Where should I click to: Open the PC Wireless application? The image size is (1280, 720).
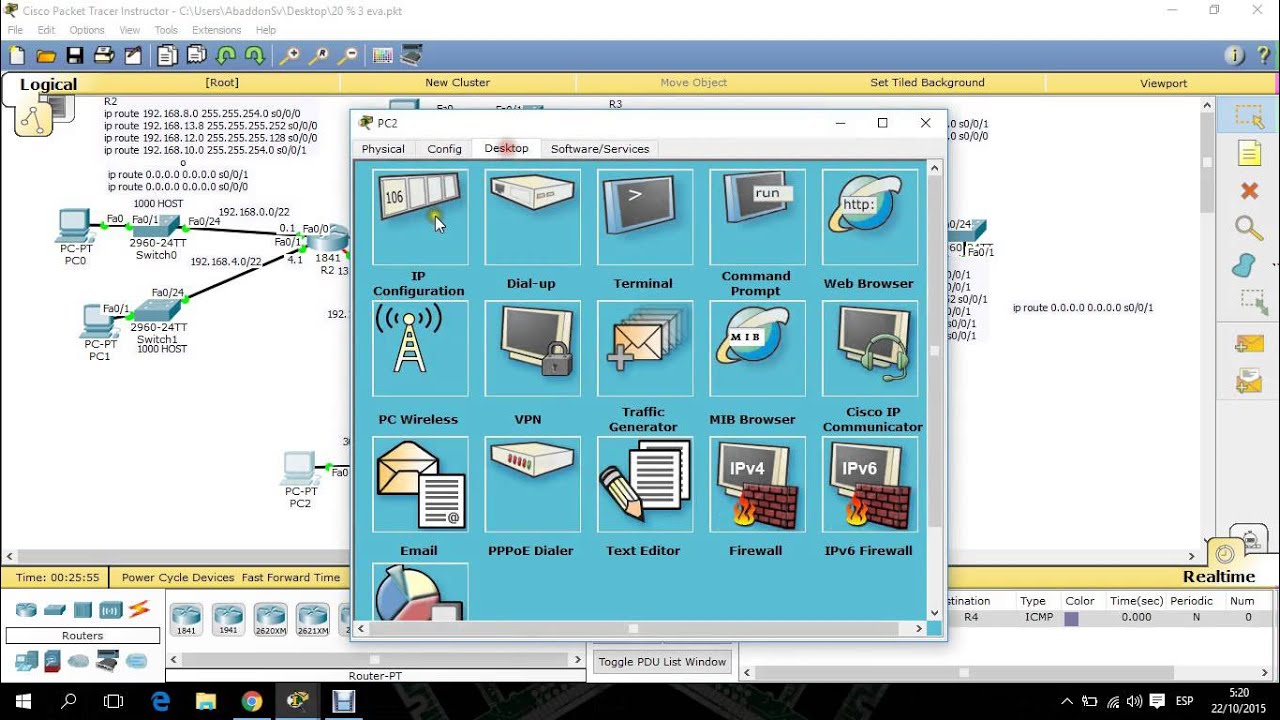pyautogui.click(x=420, y=349)
